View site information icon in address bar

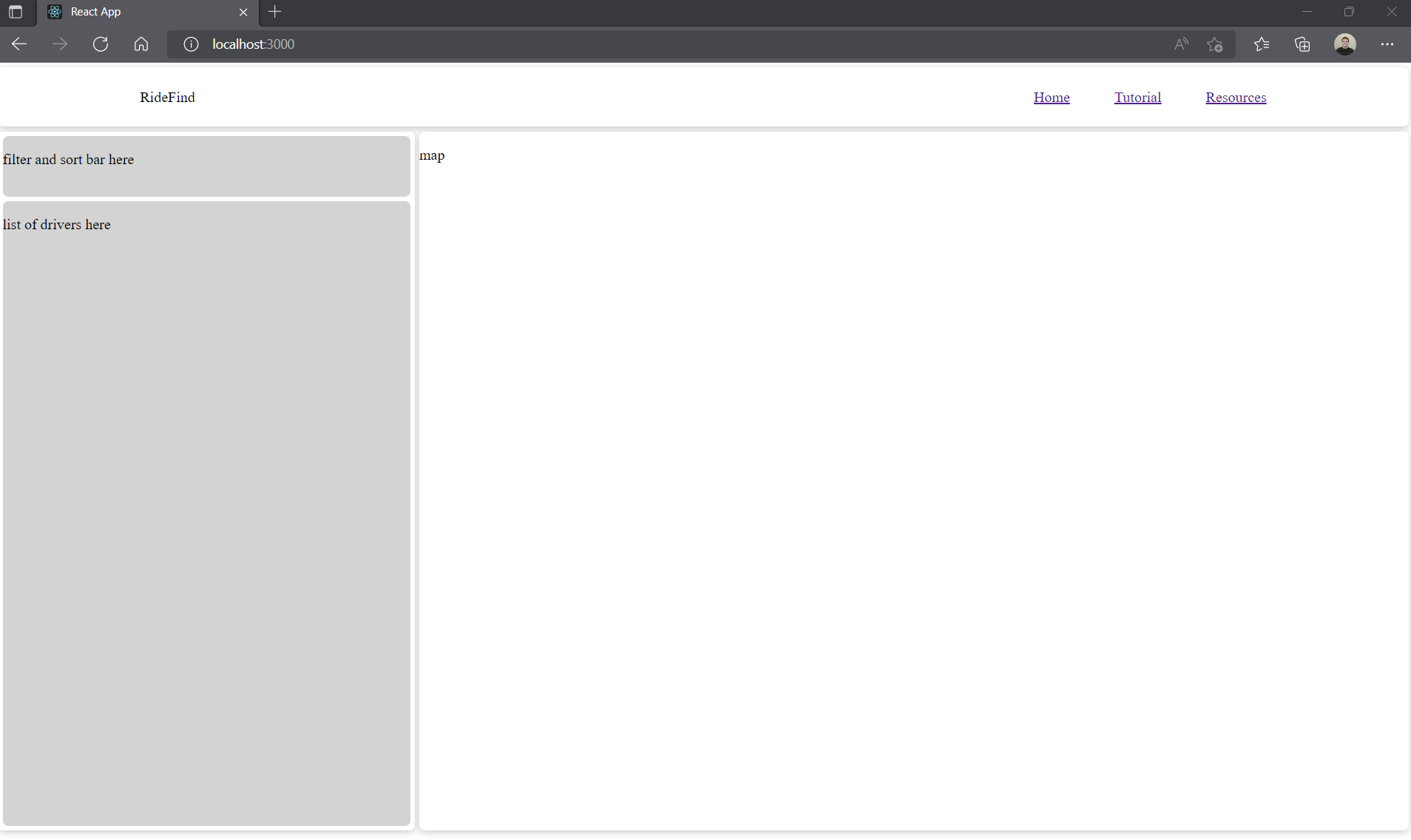191,44
